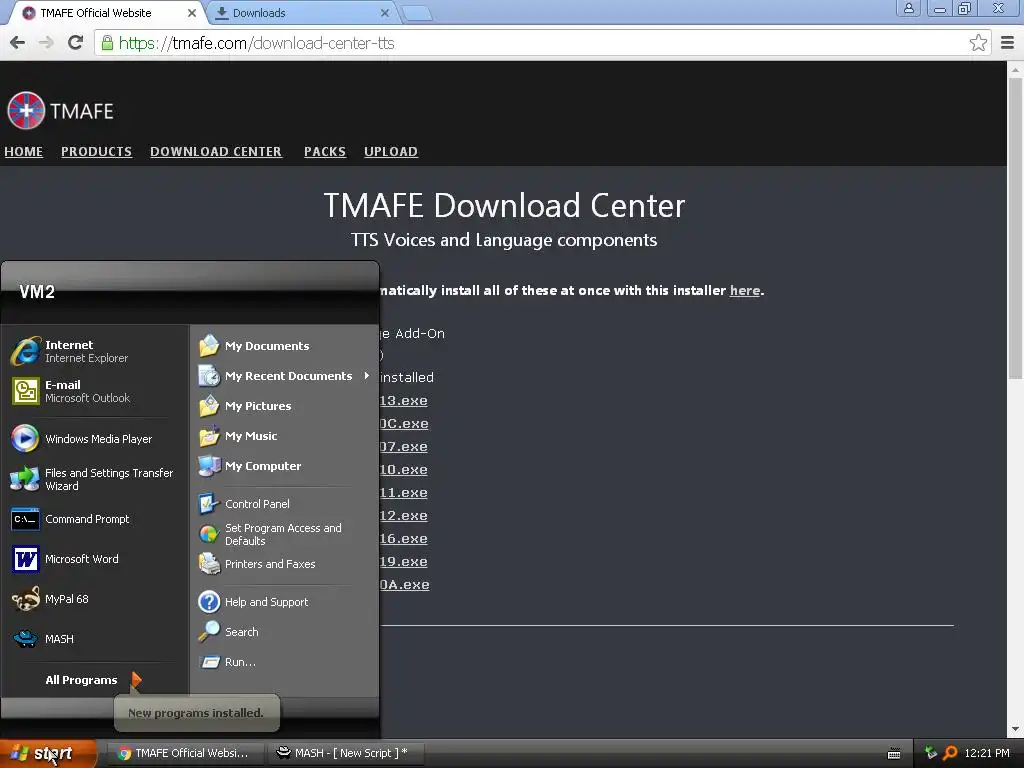
Task: Click the 12:21 PM clock
Action: pos(987,753)
